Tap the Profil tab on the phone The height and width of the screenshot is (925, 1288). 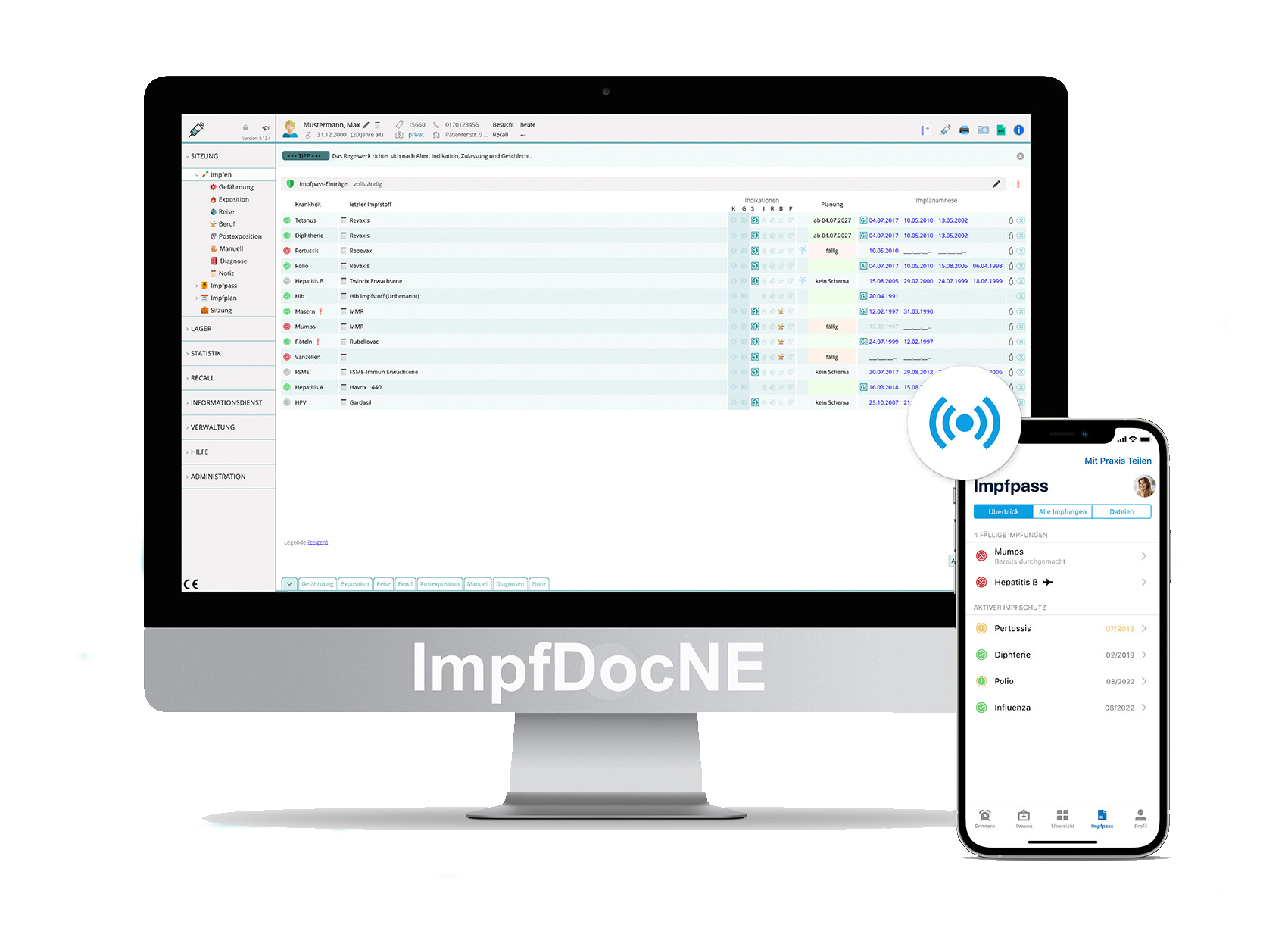(1140, 819)
